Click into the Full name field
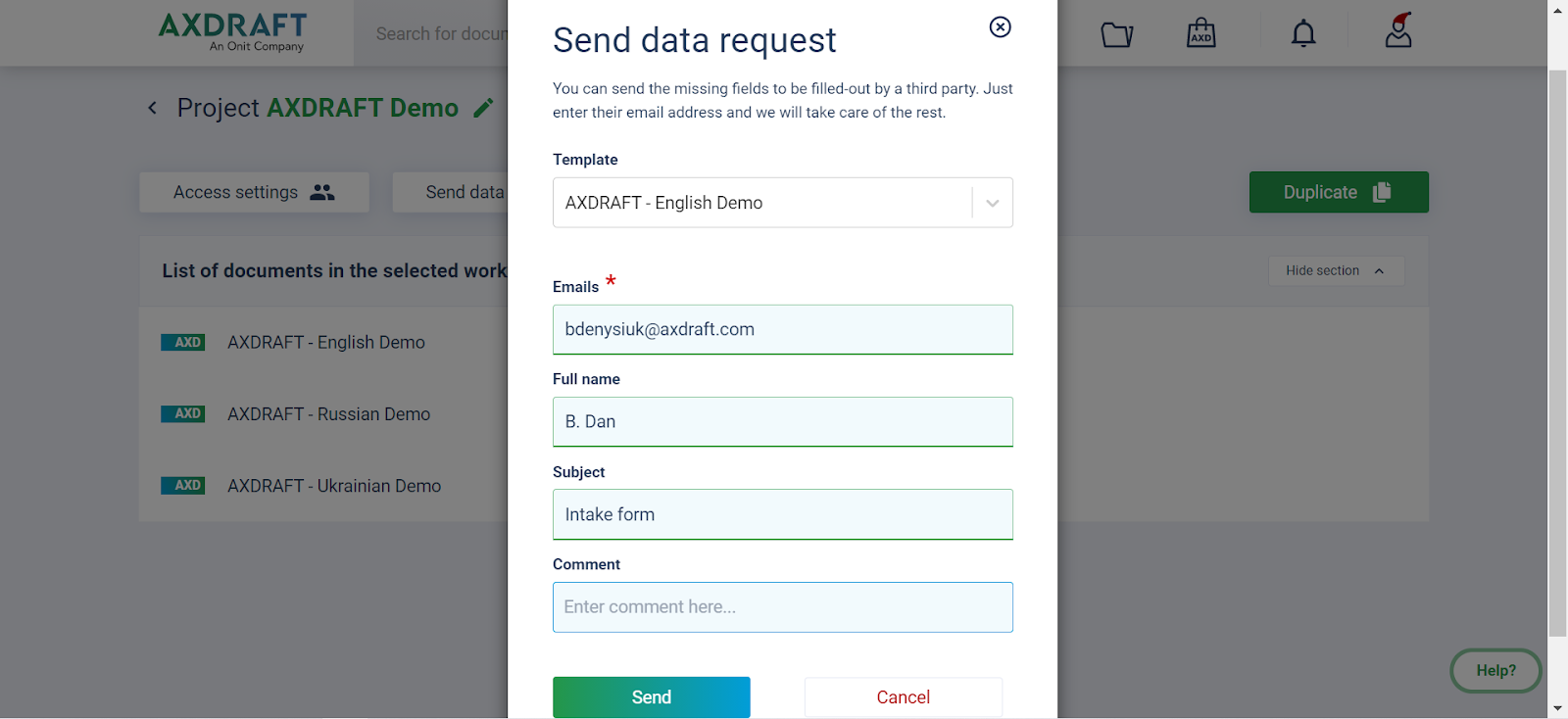1568x719 pixels. pyautogui.click(x=783, y=421)
